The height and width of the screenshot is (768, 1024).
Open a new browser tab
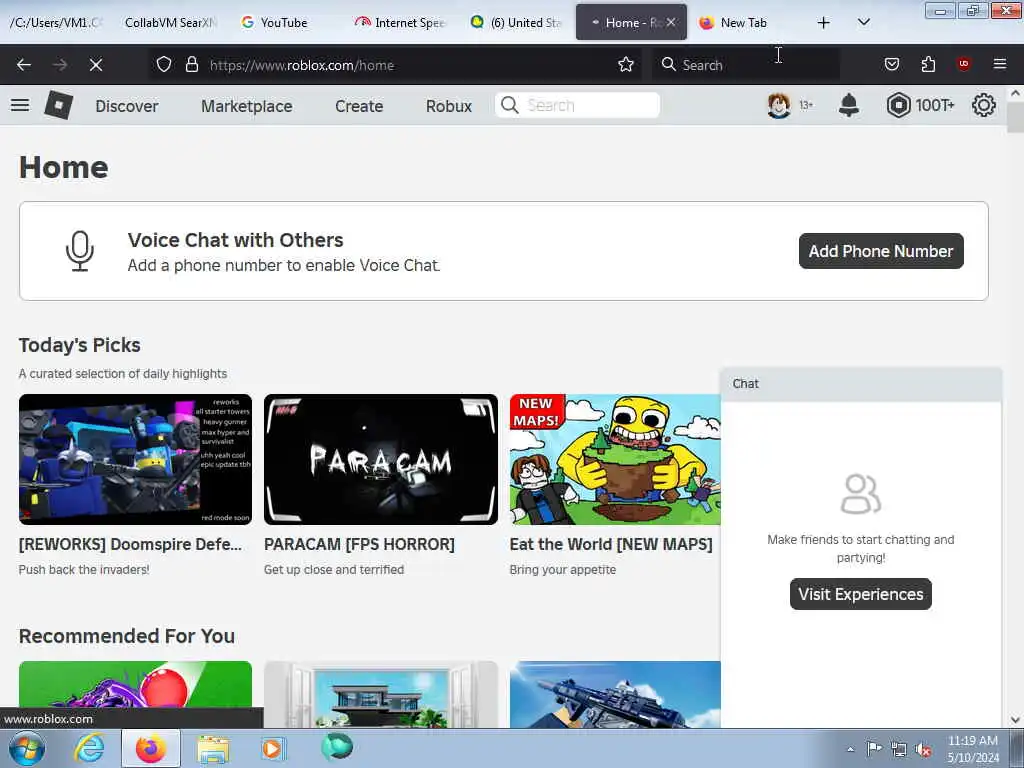(x=824, y=23)
